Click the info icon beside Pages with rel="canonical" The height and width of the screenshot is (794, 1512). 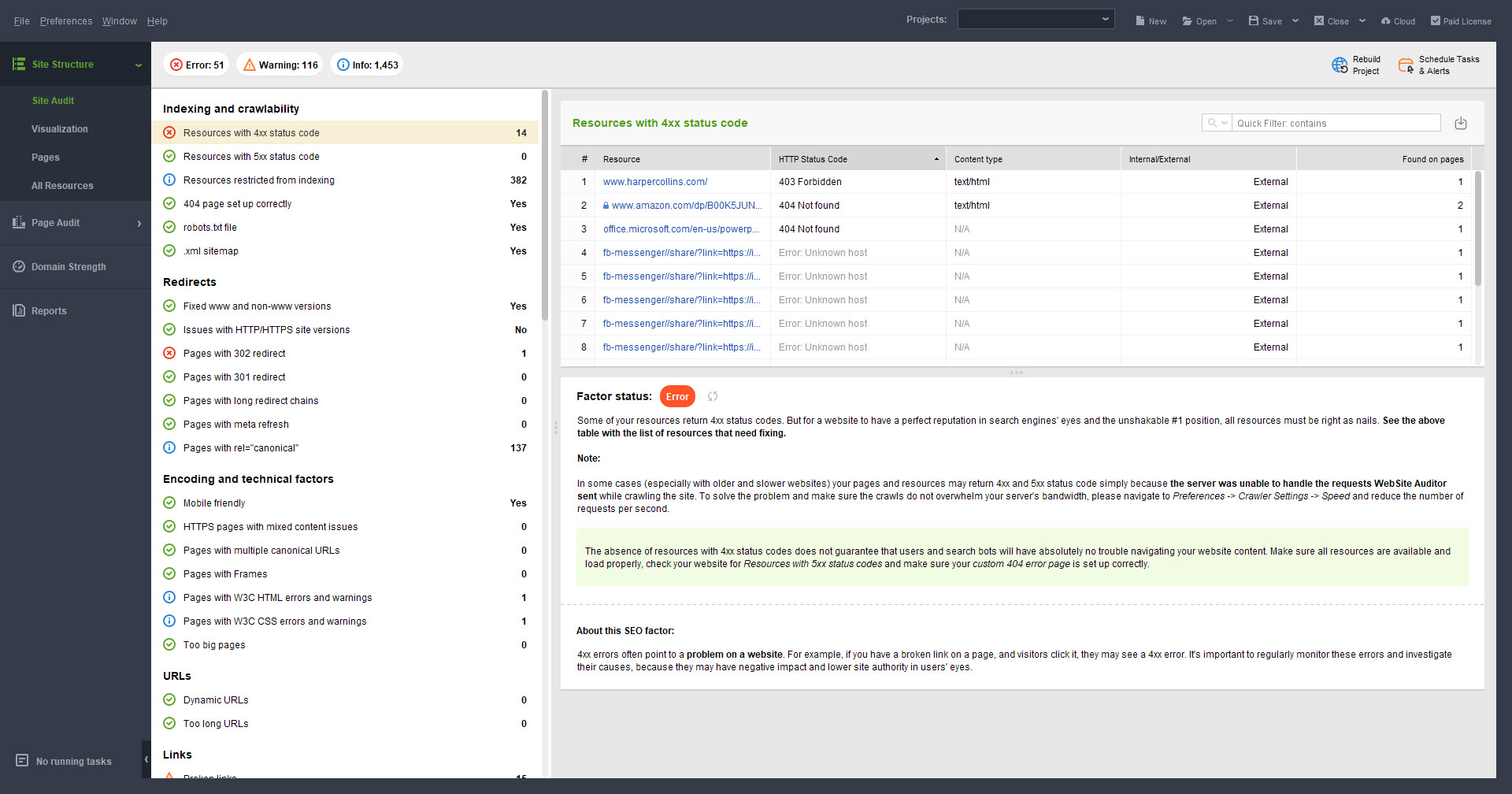pyautogui.click(x=169, y=447)
